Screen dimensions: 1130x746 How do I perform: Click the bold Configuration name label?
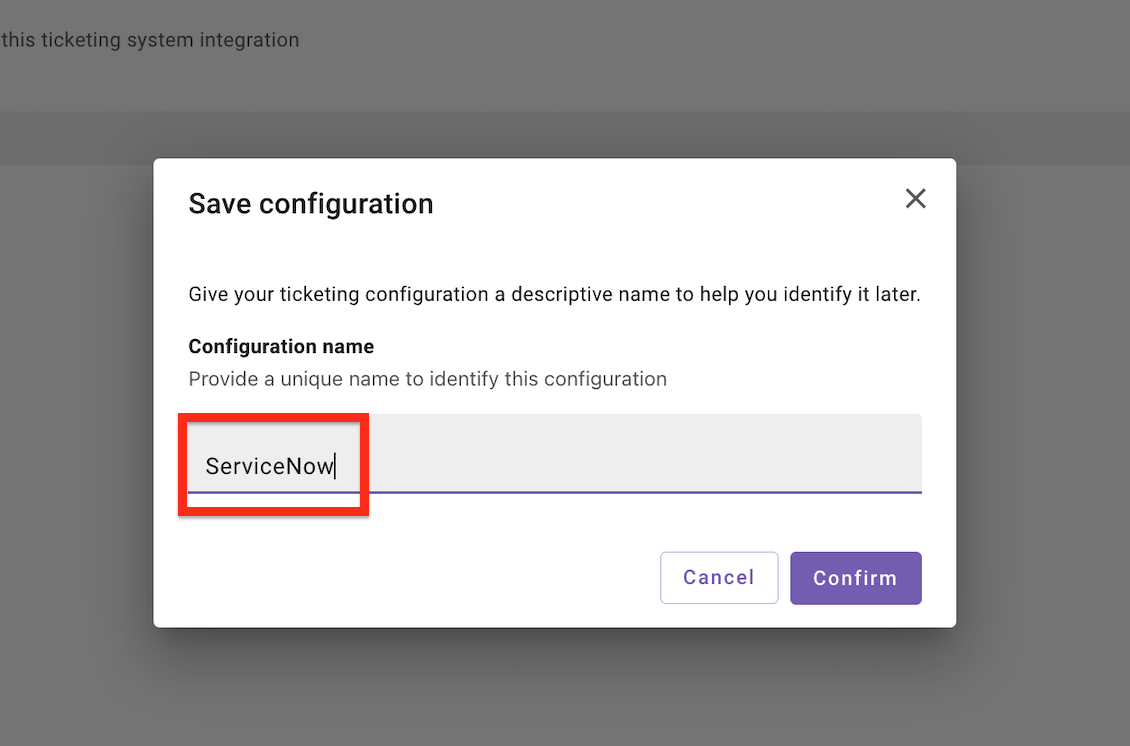click(x=281, y=347)
